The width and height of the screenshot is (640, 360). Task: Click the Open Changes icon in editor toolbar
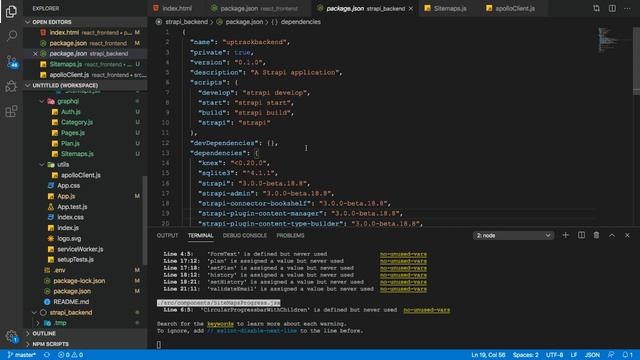596,8
